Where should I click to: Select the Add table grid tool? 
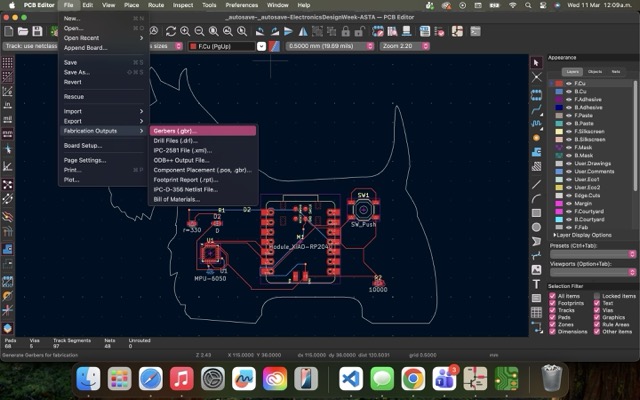(536, 313)
